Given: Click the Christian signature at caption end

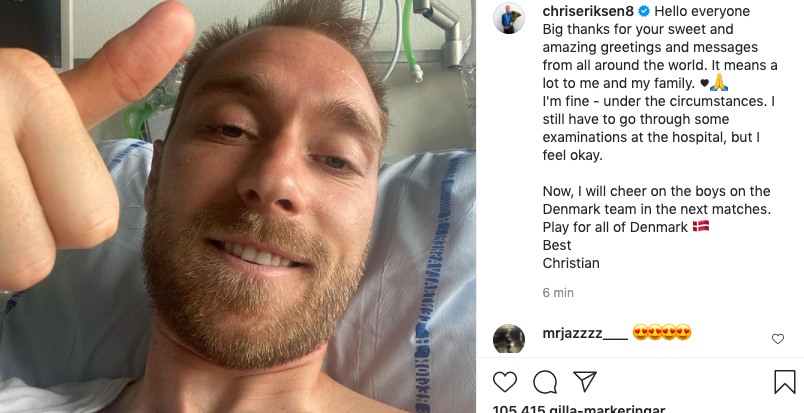Looking at the screenshot, I should click(x=571, y=263).
